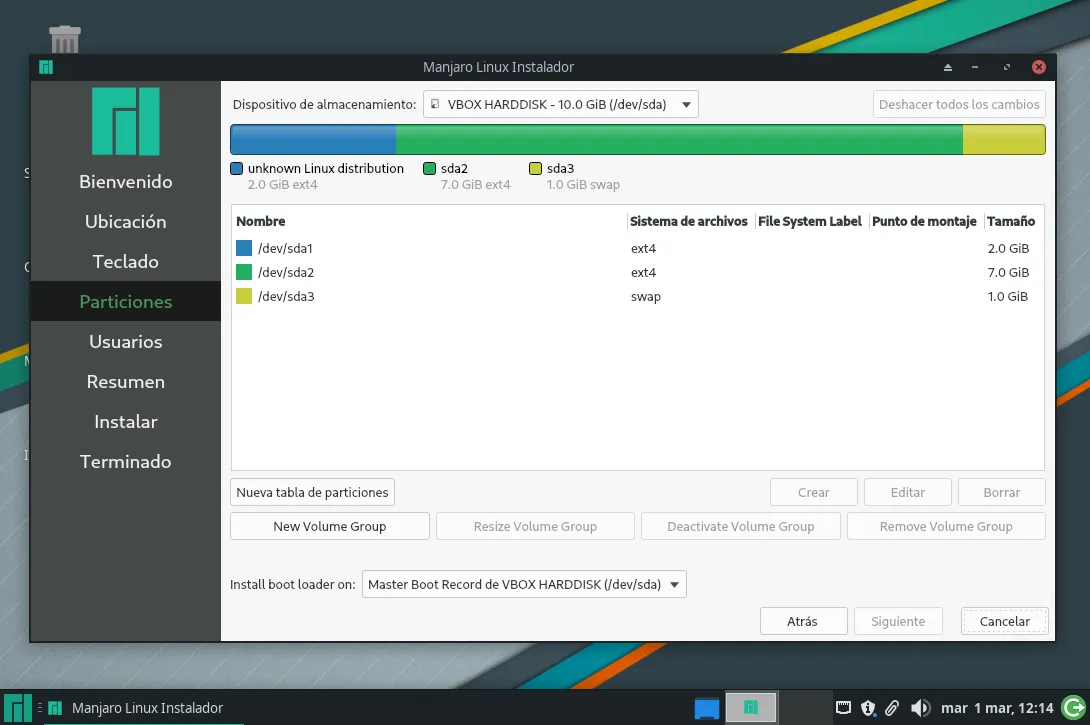The image size is (1090, 725).
Task: Select the Usuarios step in the sidebar
Action: click(x=126, y=342)
